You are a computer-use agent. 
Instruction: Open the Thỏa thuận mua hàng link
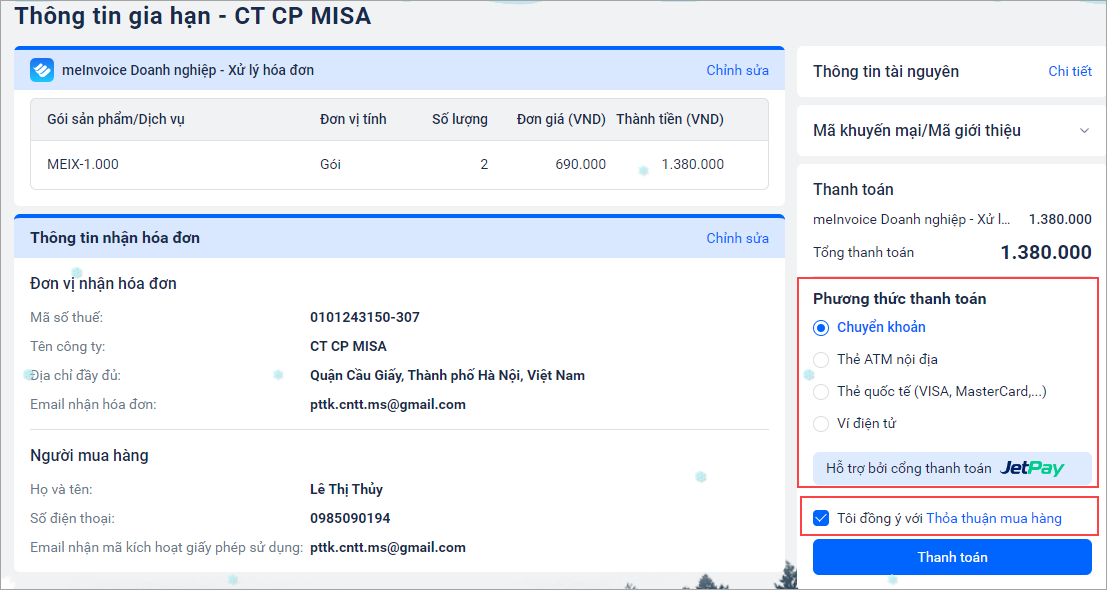point(993,519)
